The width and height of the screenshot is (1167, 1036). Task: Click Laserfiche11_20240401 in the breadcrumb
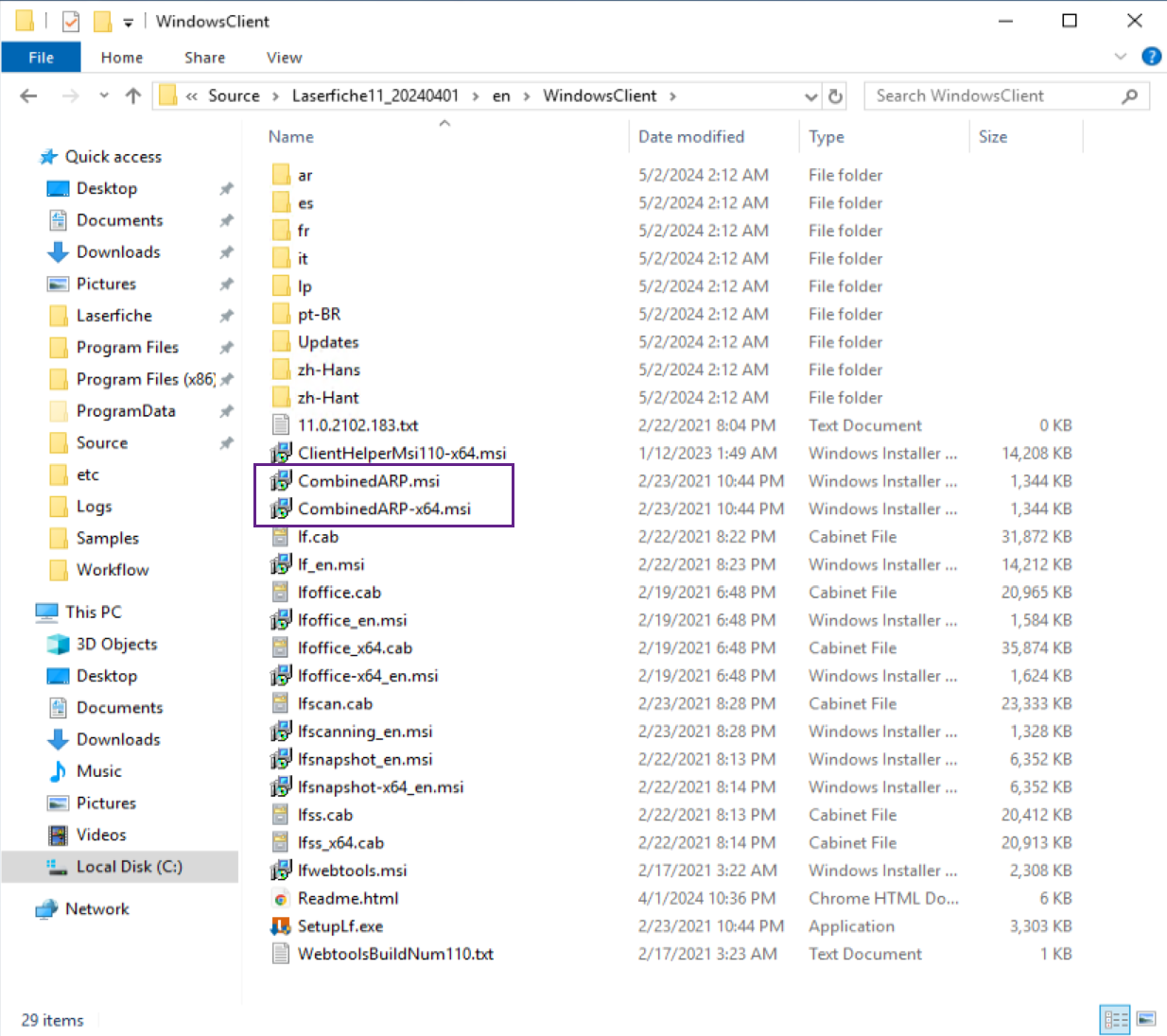pos(375,95)
